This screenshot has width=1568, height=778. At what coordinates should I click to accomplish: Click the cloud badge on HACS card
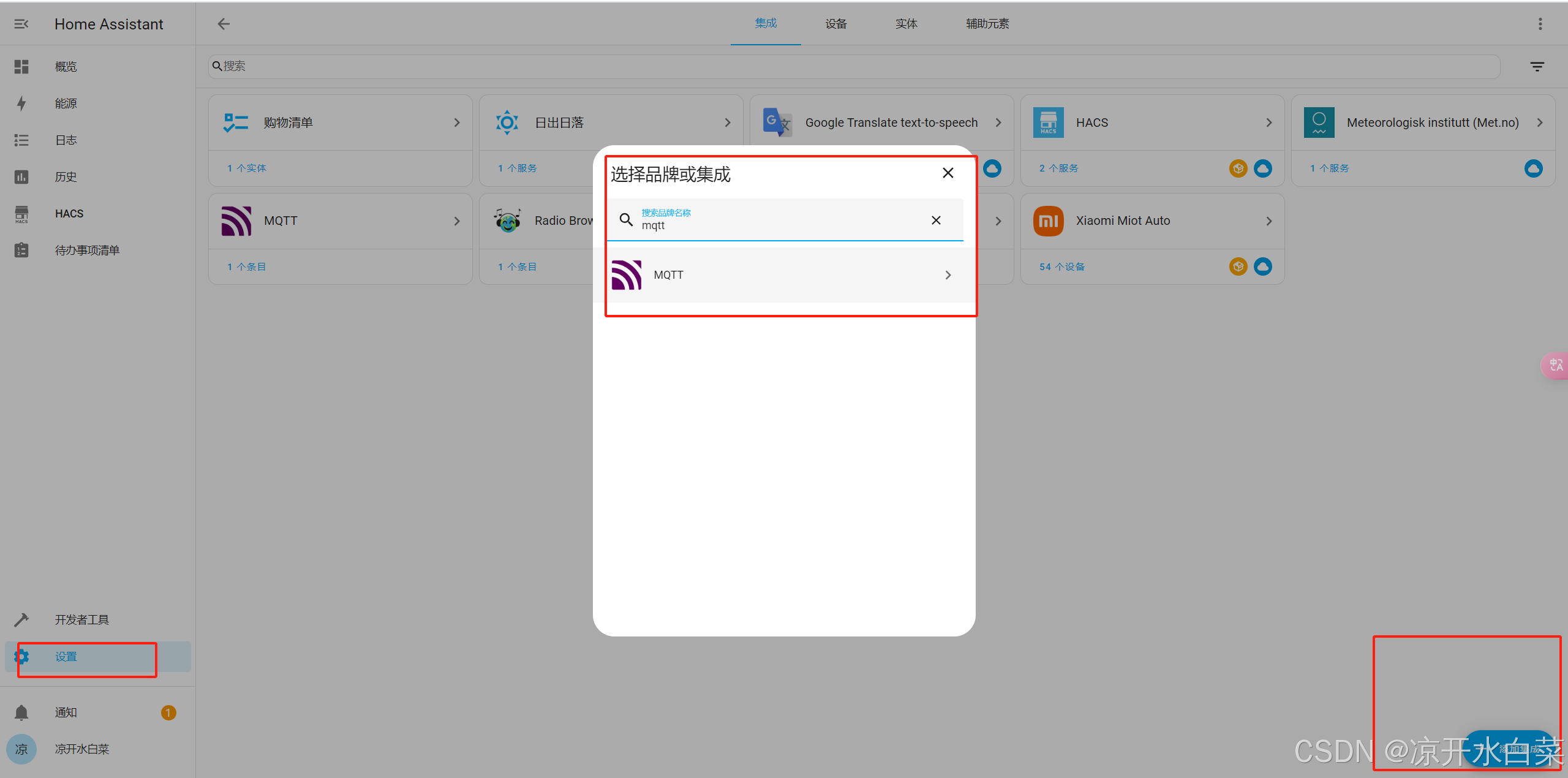click(1263, 168)
